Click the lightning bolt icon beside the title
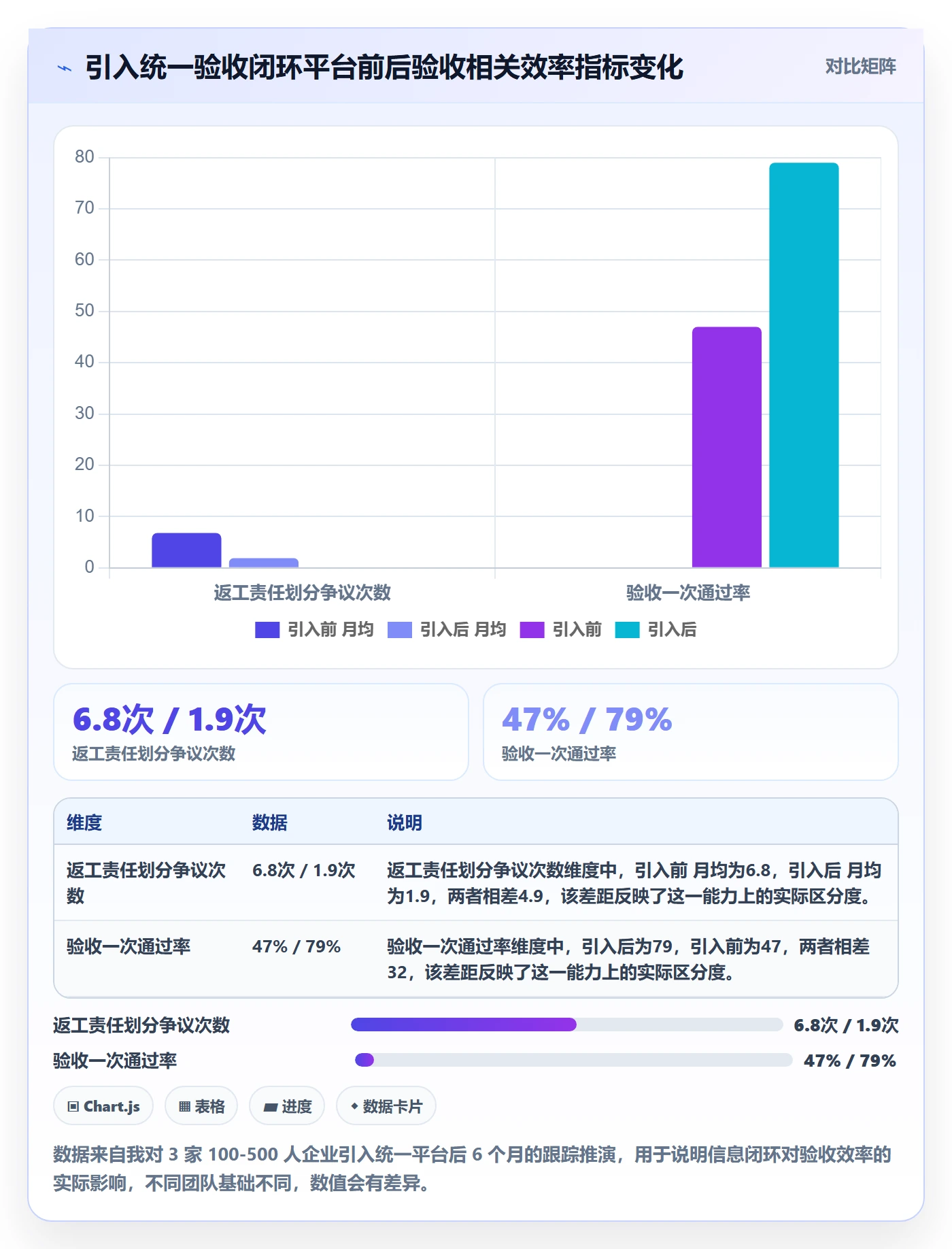 click(x=65, y=67)
